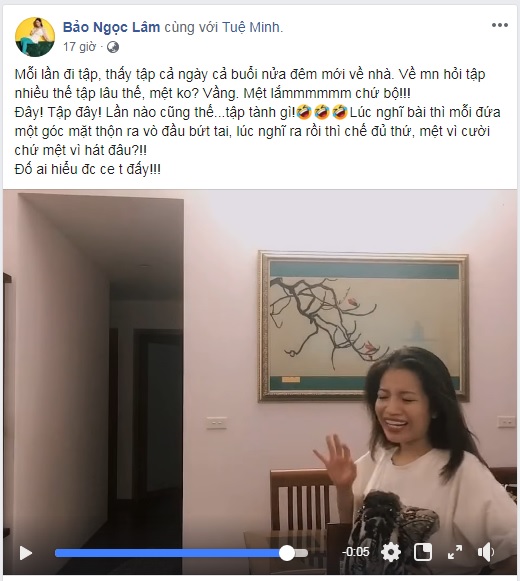Click the first laughing emoji in post
520x581 pixels.
click(304, 113)
